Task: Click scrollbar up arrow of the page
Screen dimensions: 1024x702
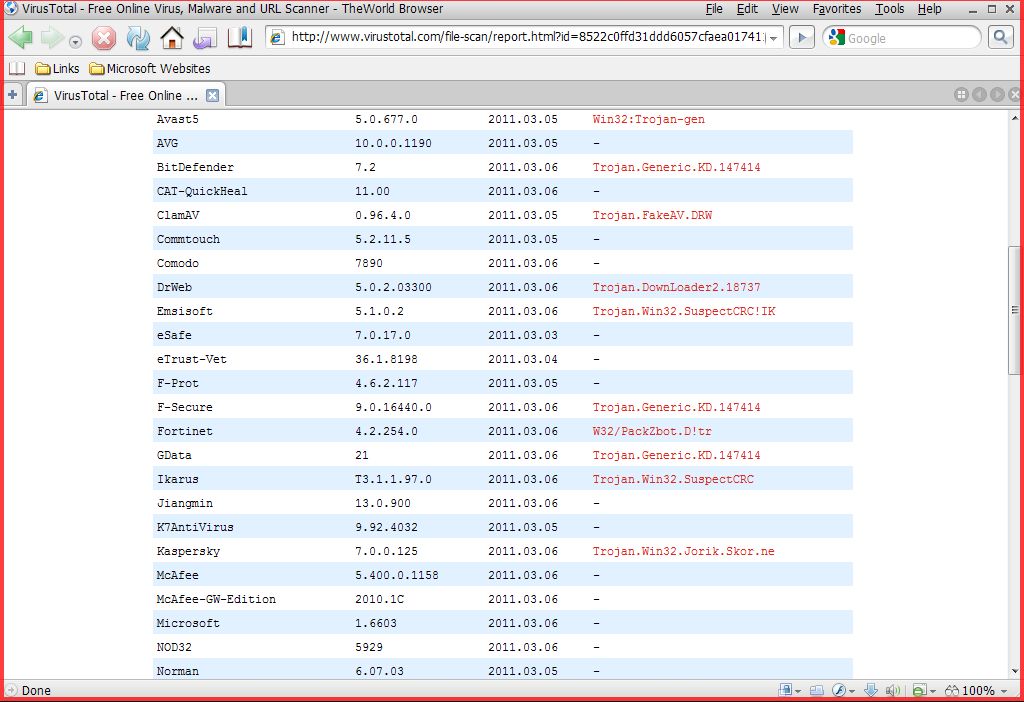Action: coord(1014,118)
